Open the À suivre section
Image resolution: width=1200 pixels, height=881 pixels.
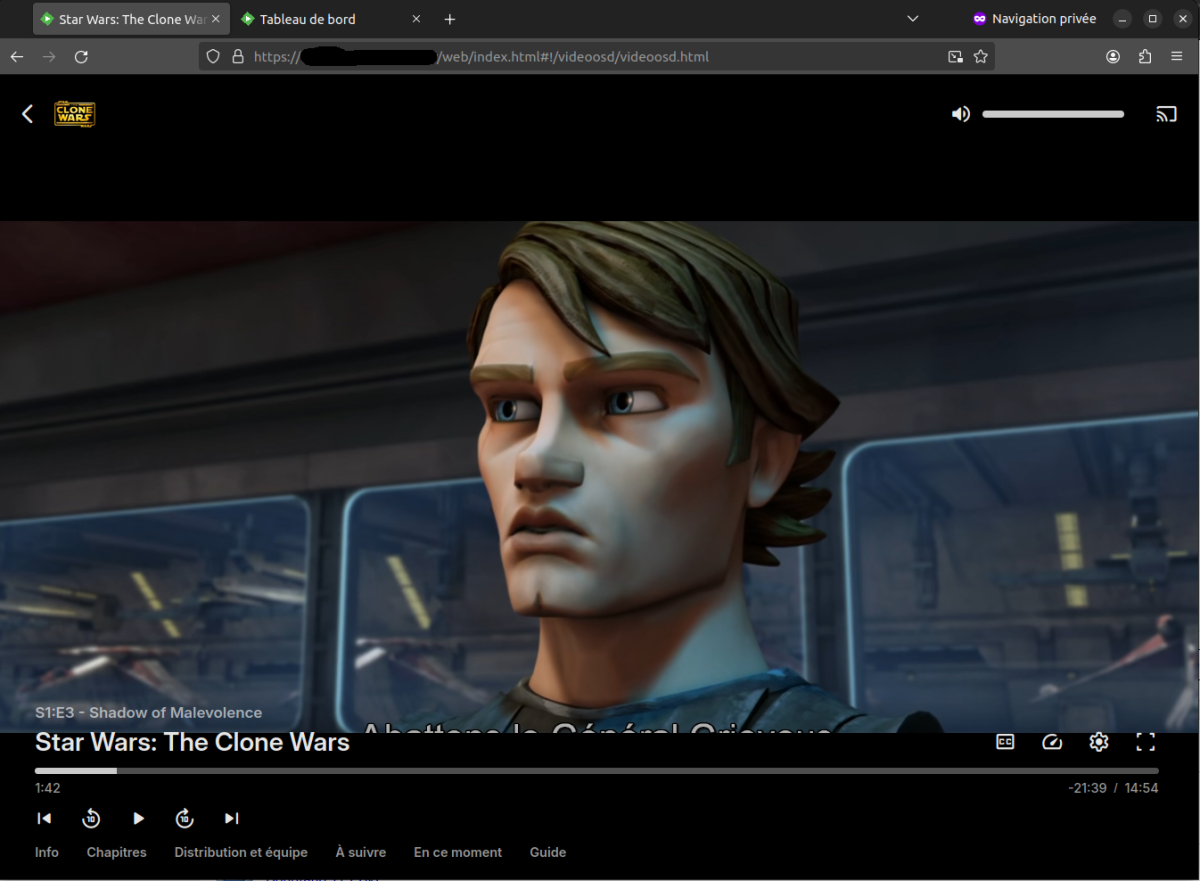pyautogui.click(x=360, y=852)
